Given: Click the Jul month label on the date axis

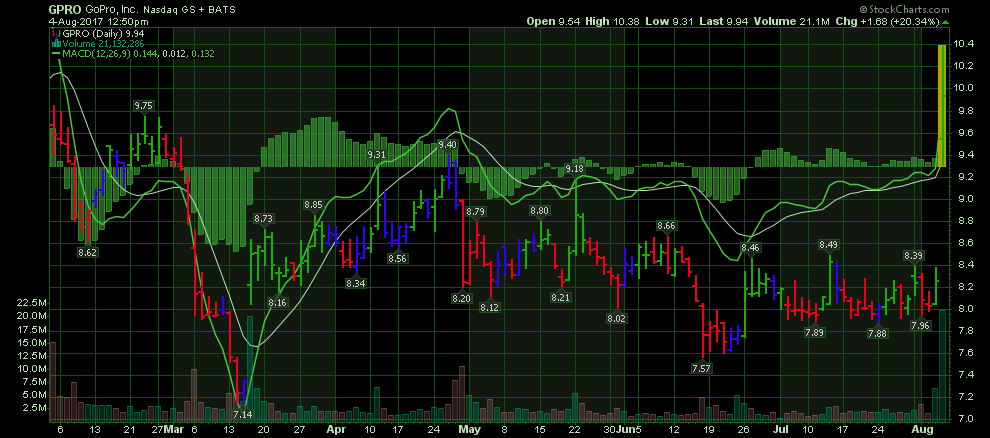Looking at the screenshot, I should coord(777,429).
